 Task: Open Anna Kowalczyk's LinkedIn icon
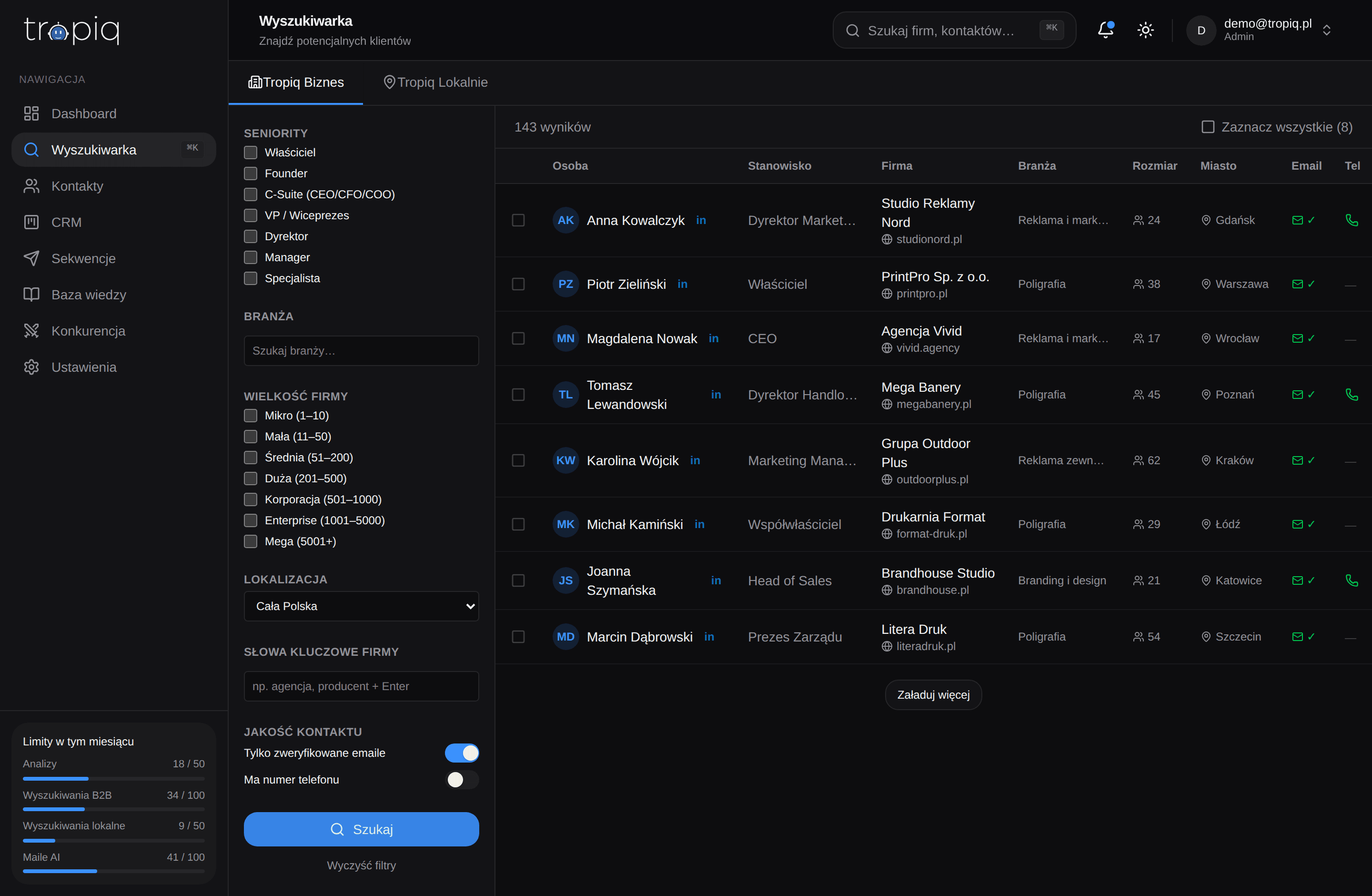coord(701,220)
